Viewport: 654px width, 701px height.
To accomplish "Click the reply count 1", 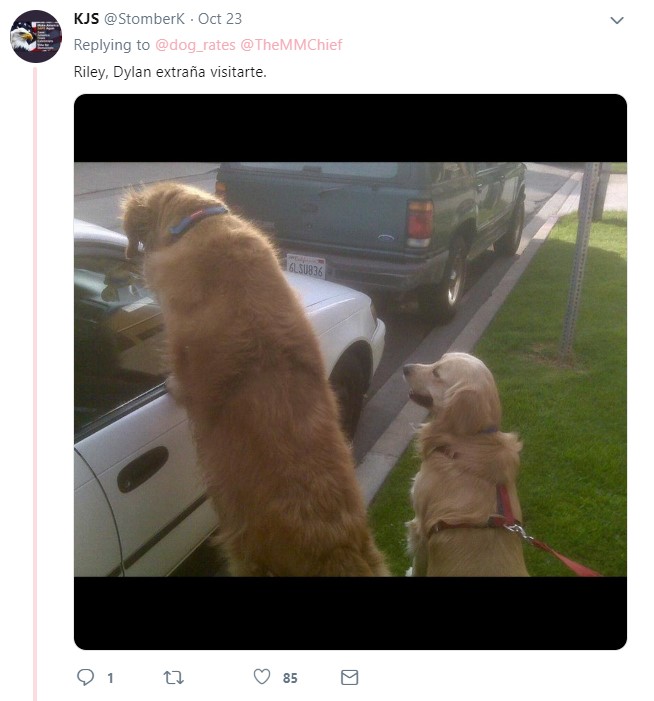I will [110, 678].
